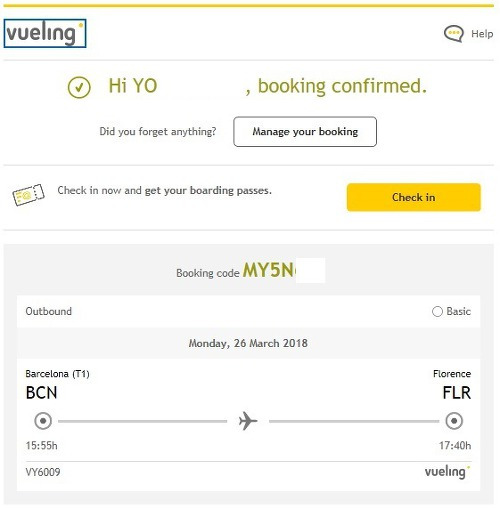
Task: Click the BCN departure point marker
Action: pyautogui.click(x=43, y=421)
